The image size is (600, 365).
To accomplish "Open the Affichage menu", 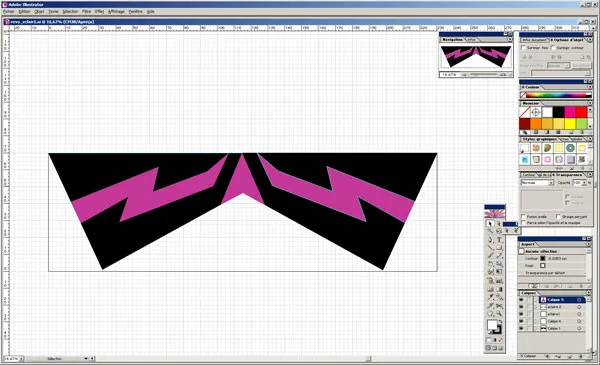I will (x=116, y=12).
